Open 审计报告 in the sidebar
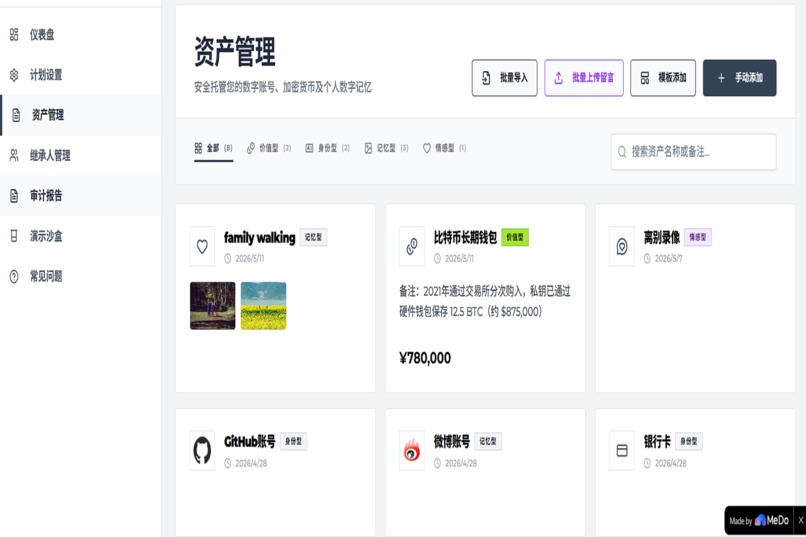Viewport: 806px width, 537px height. coord(80,196)
